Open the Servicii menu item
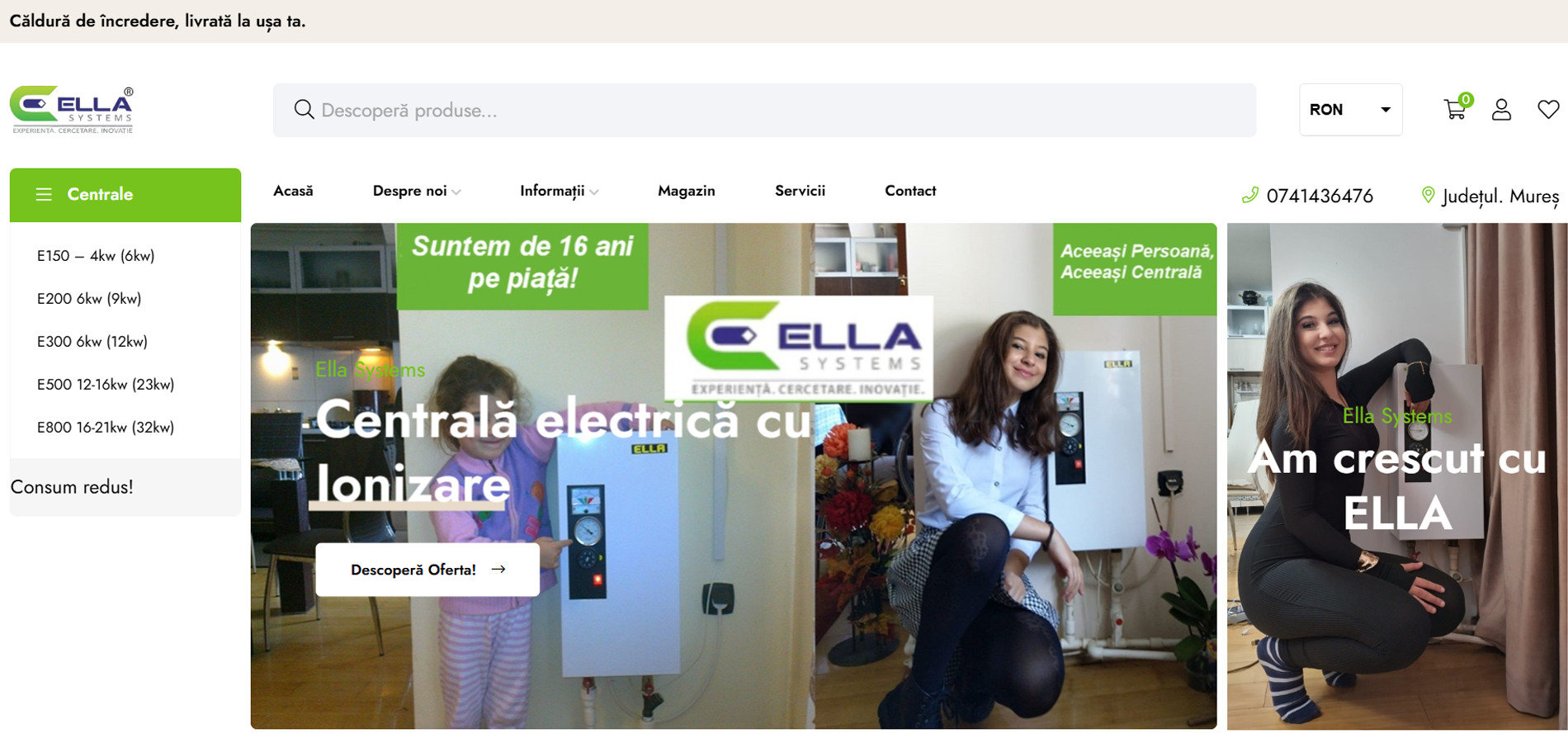The width and height of the screenshot is (1568, 743). (800, 191)
